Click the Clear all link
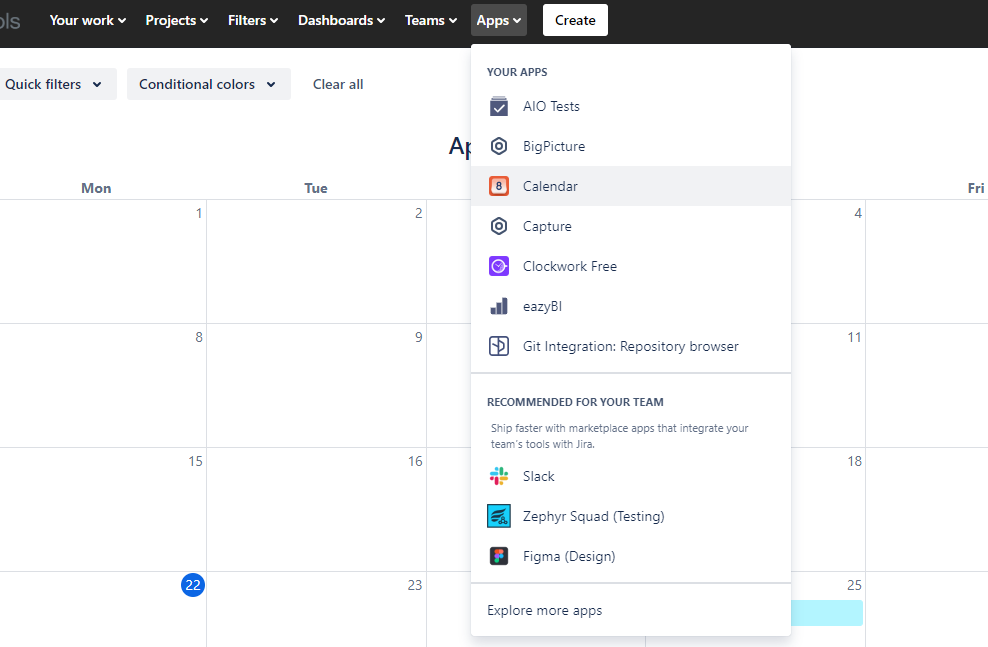This screenshot has width=988, height=647. pyautogui.click(x=337, y=84)
